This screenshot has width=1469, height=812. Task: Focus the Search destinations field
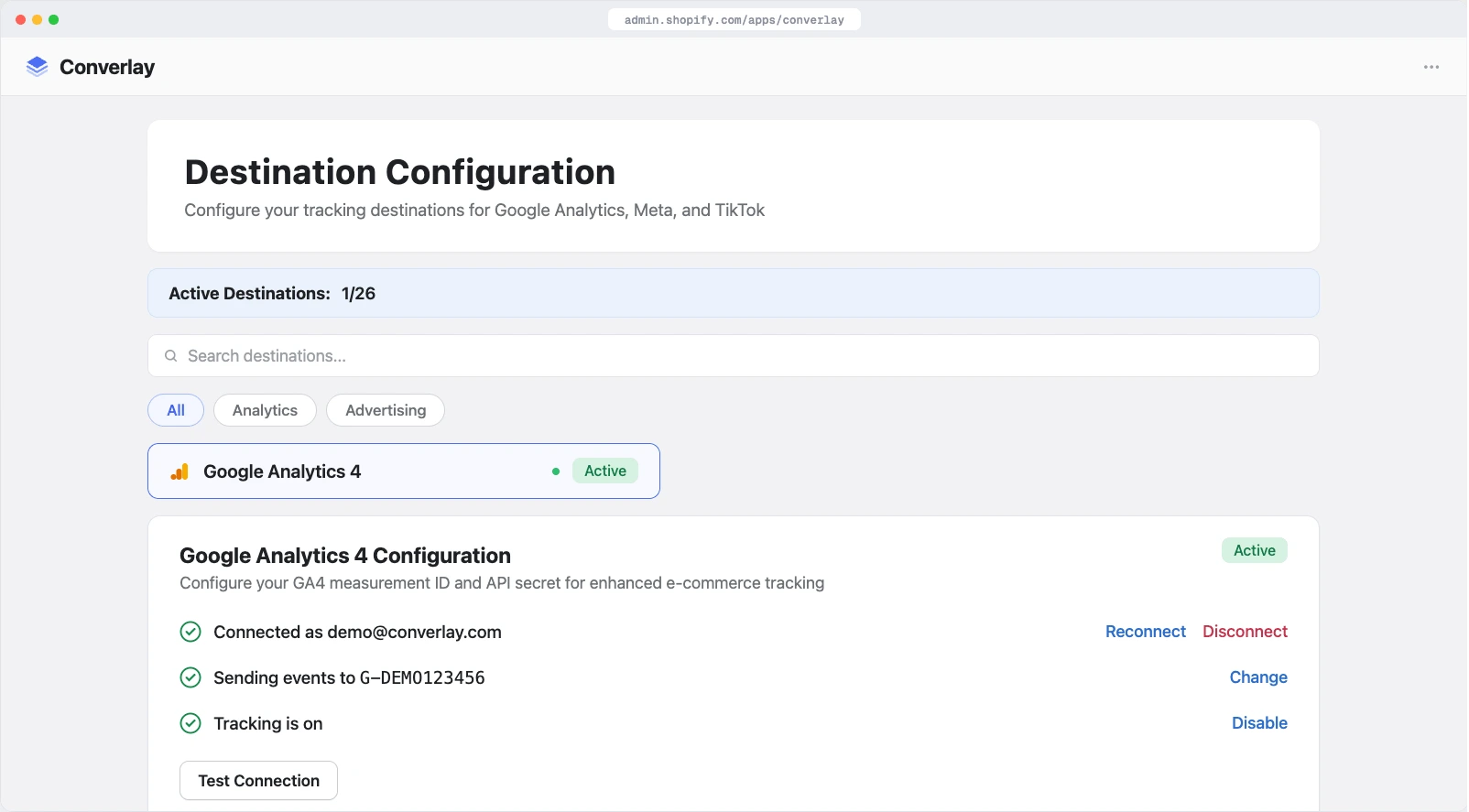point(734,356)
